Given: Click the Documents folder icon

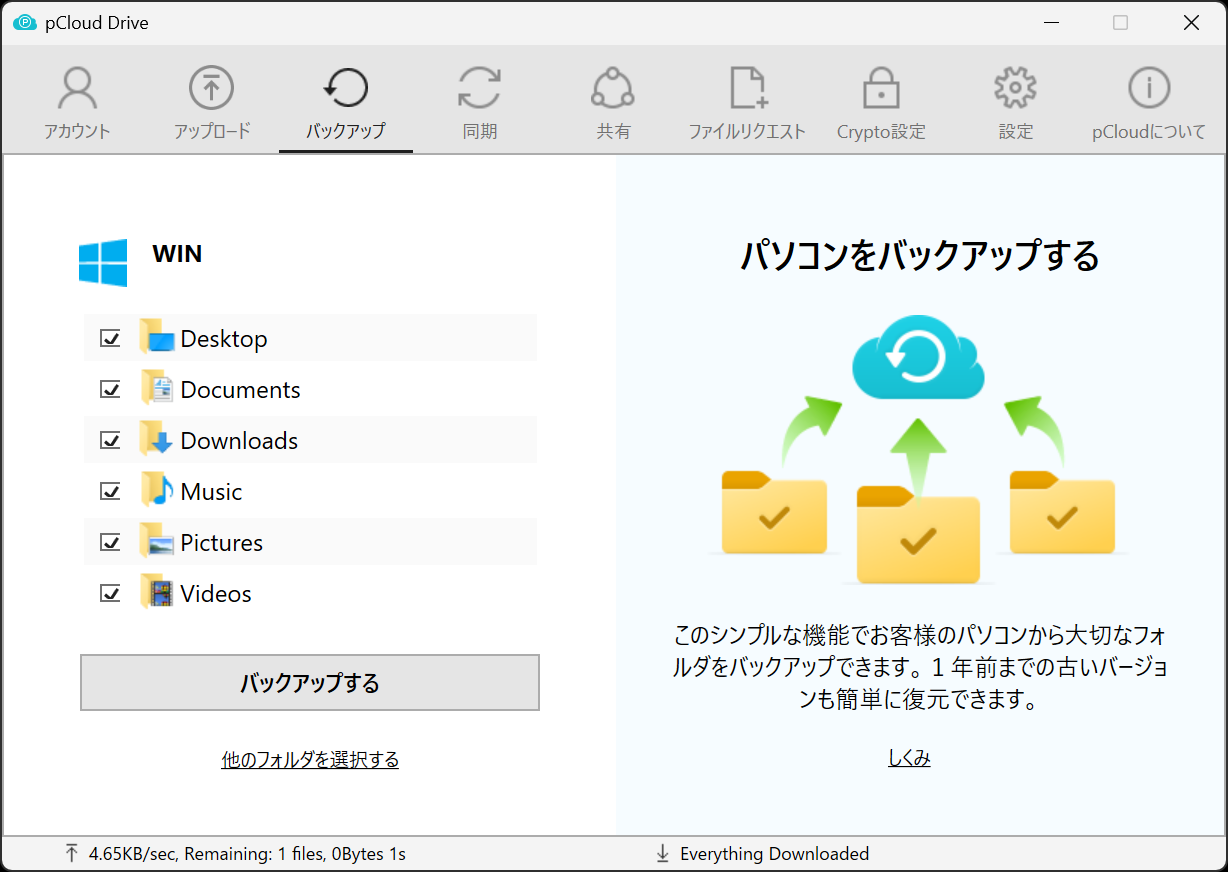Looking at the screenshot, I should click(x=157, y=388).
